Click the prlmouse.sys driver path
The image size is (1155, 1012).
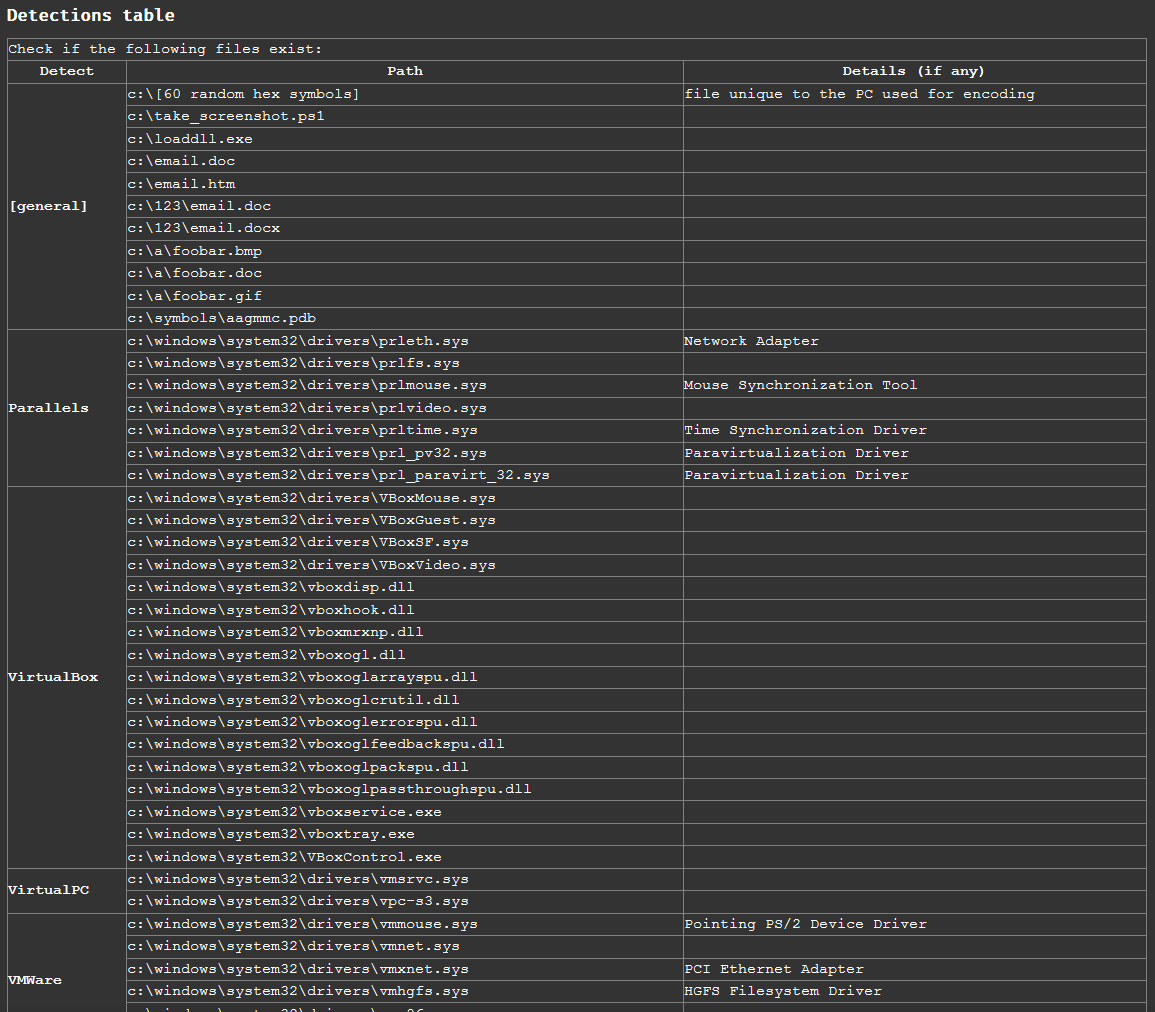click(x=307, y=385)
